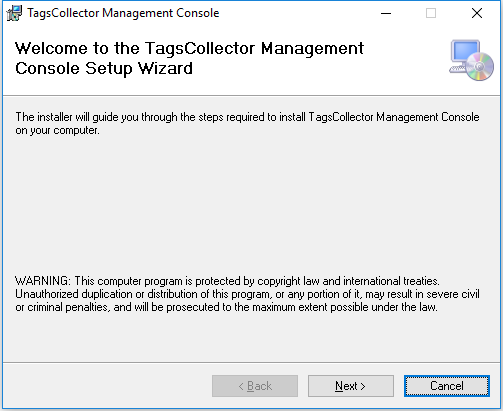The height and width of the screenshot is (411, 503).
Task: Click the 'Console Setup Wizard' heading line
Action: pyautogui.click(x=104, y=69)
